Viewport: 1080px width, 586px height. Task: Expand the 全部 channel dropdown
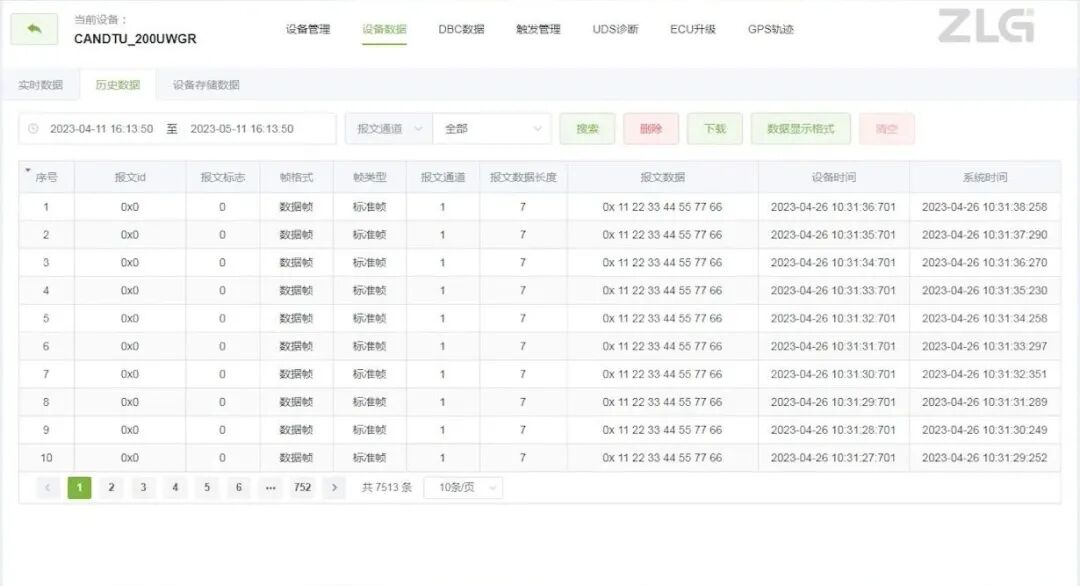(492, 129)
